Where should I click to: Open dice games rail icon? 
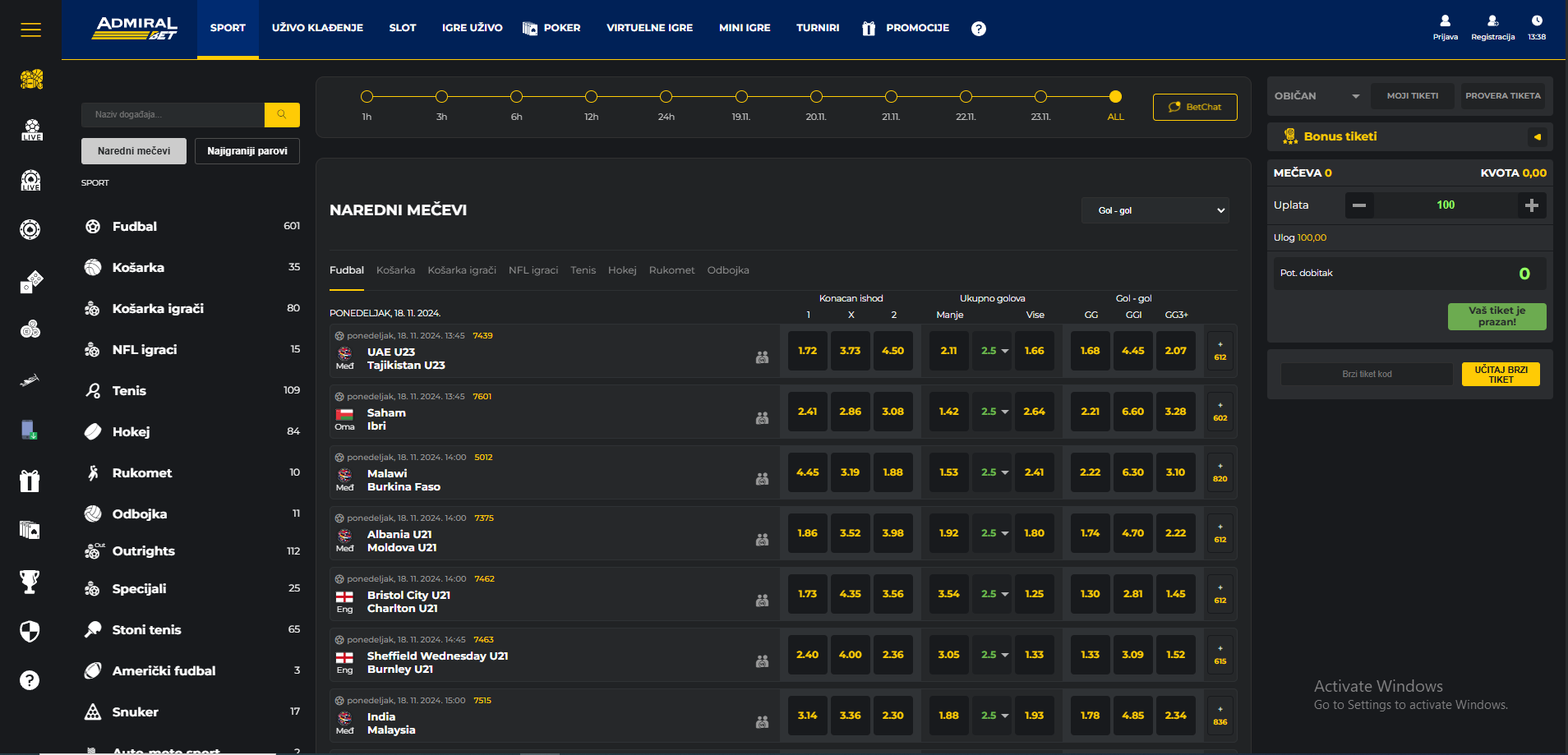[31, 281]
